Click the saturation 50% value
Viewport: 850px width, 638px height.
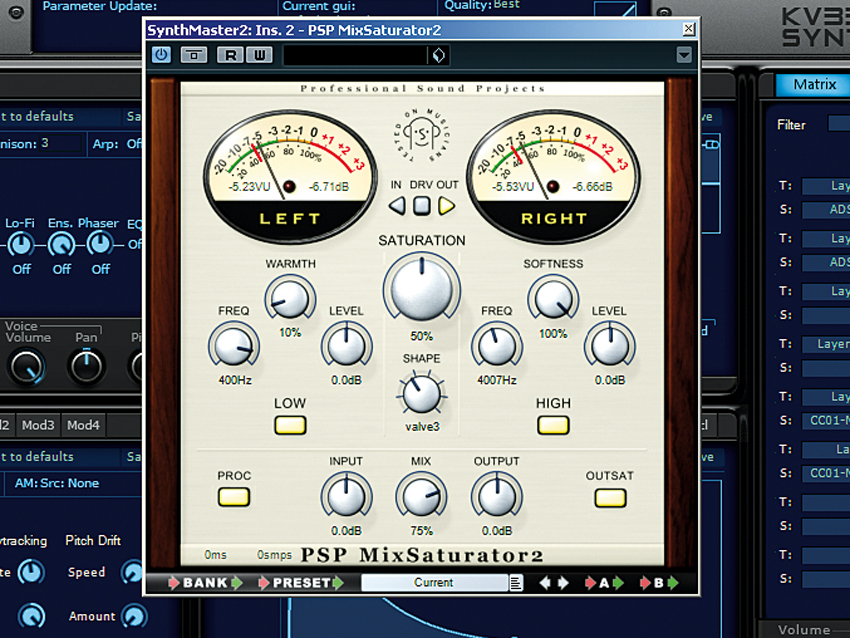pos(422,336)
